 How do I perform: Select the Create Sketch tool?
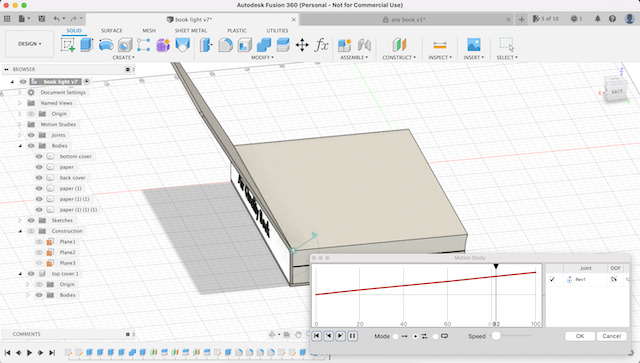coord(68,45)
